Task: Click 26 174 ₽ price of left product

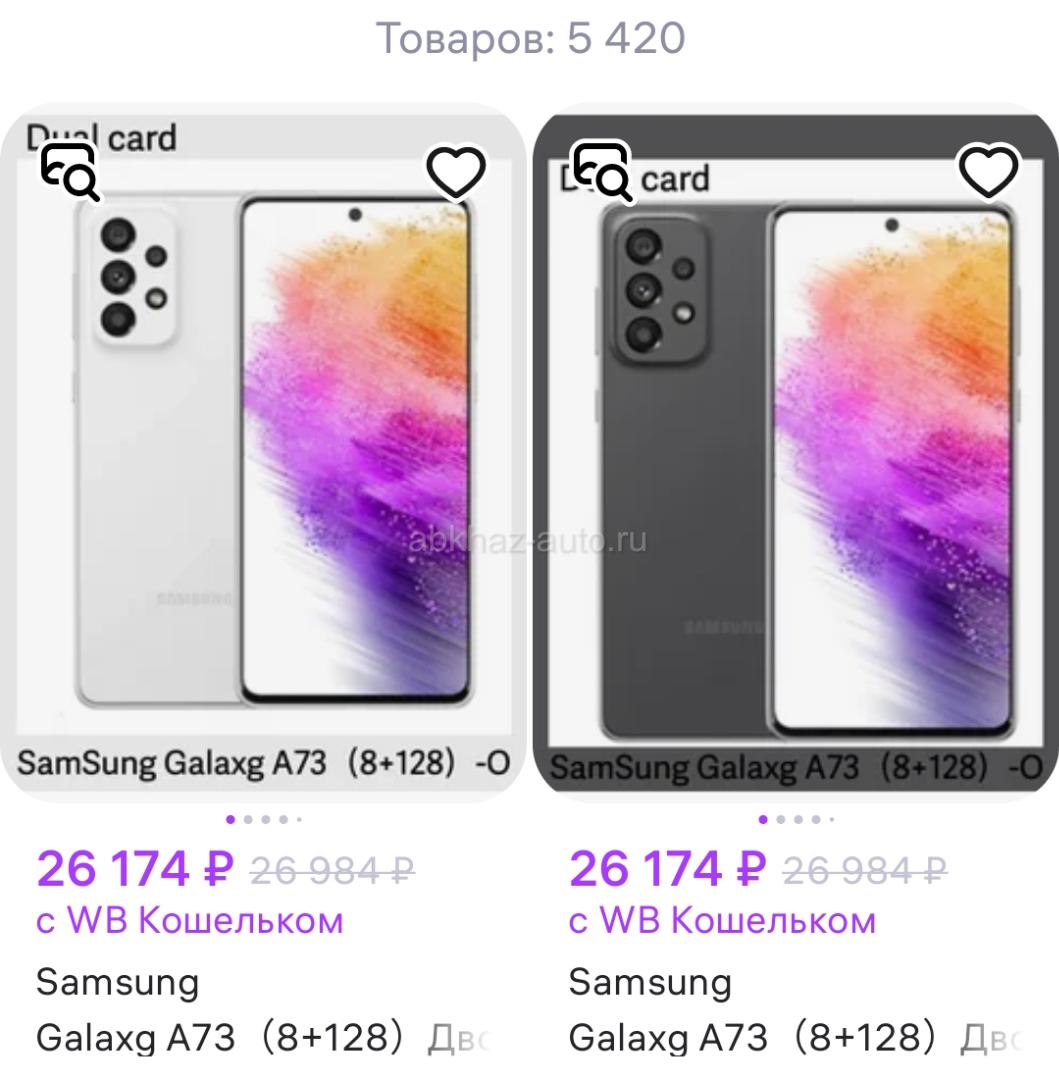Action: [135, 869]
